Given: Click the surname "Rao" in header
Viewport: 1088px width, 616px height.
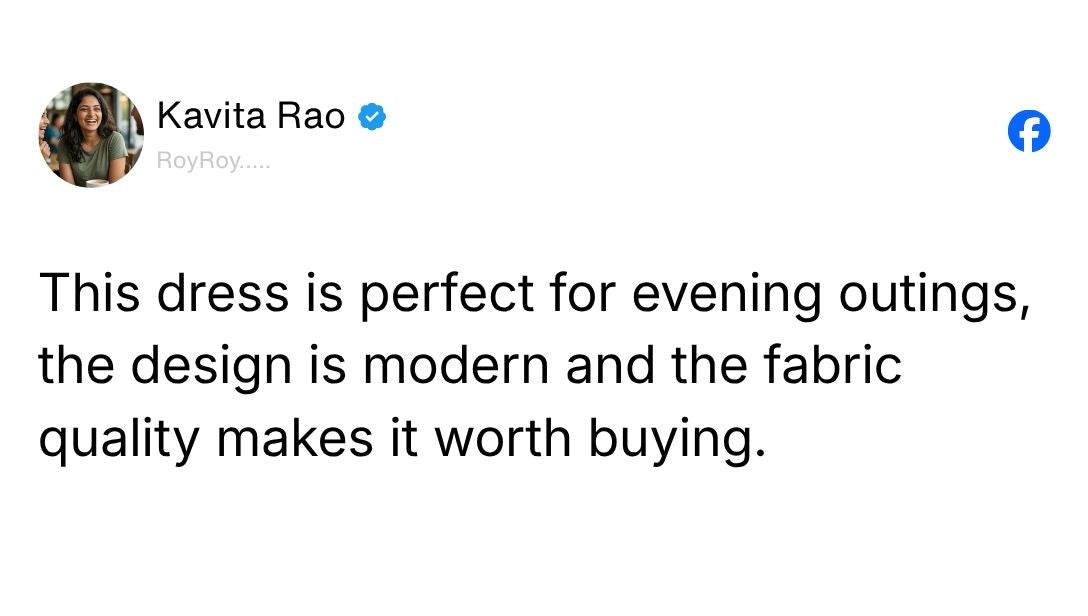Looking at the screenshot, I should (311, 117).
